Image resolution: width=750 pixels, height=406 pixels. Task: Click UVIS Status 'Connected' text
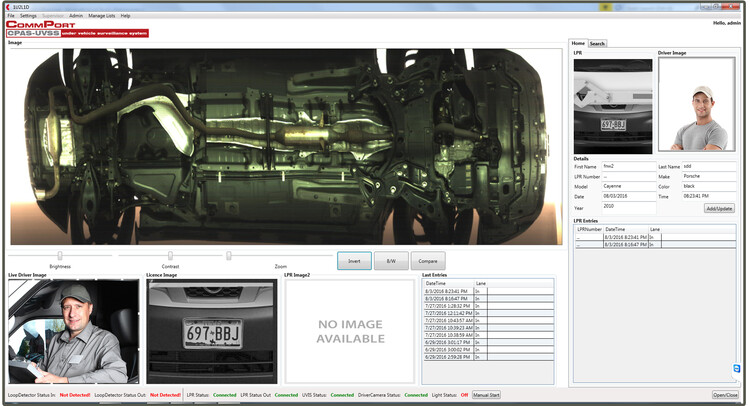click(x=342, y=395)
